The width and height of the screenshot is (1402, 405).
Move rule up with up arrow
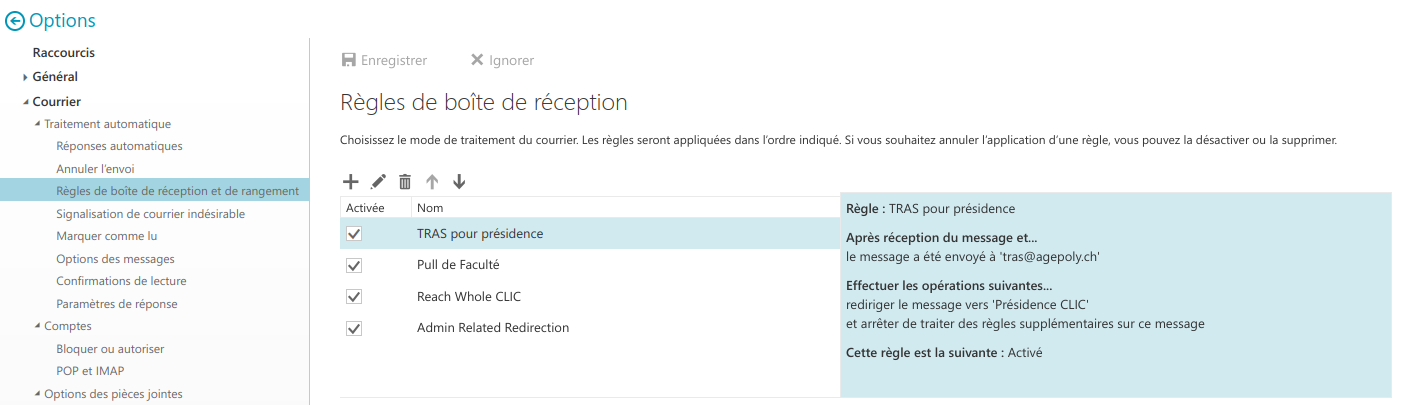[432, 181]
